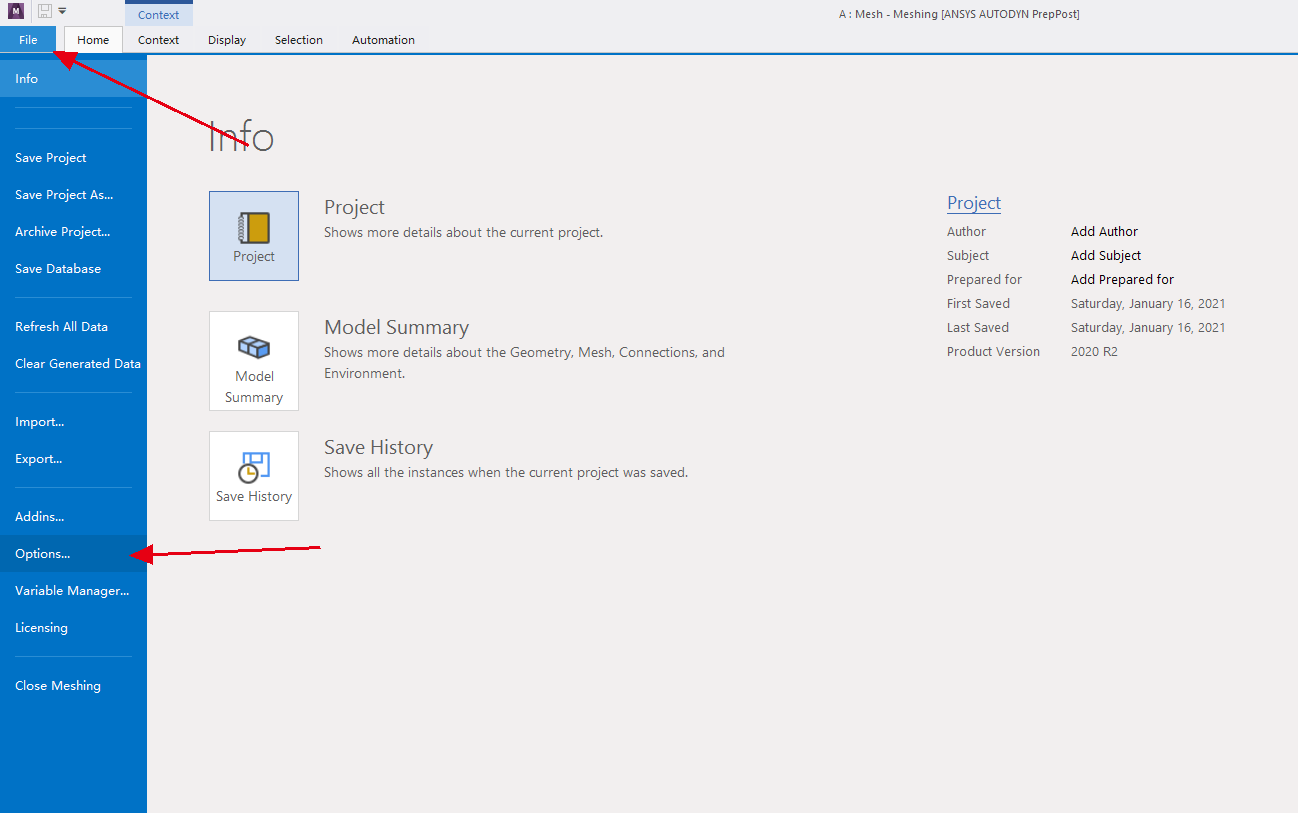Image resolution: width=1298 pixels, height=813 pixels.
Task: Select the Info entry in the sidebar
Action: tap(26, 77)
